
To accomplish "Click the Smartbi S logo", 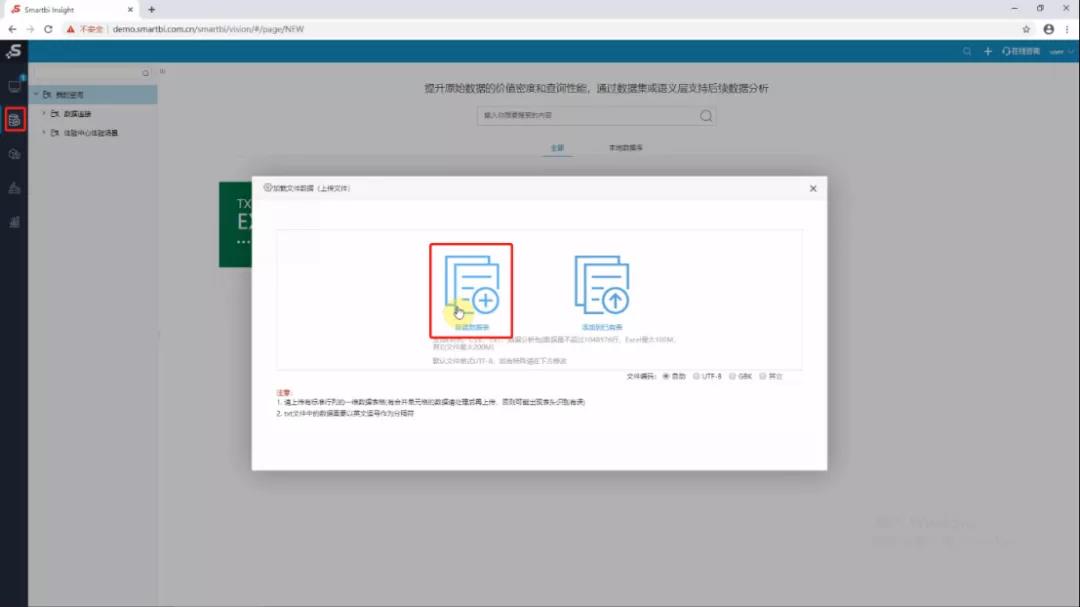I will 14,51.
